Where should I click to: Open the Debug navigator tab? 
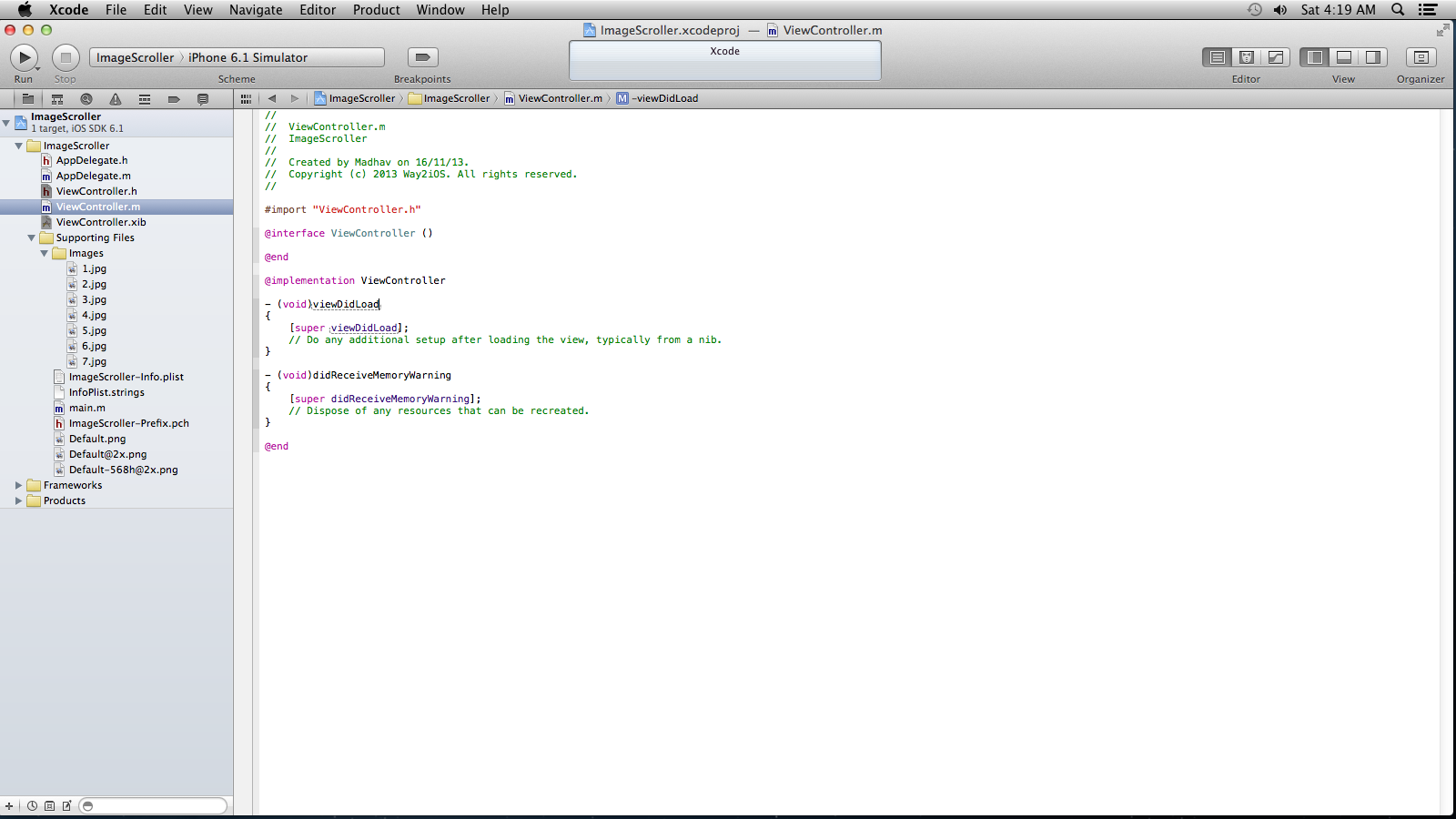point(145,99)
